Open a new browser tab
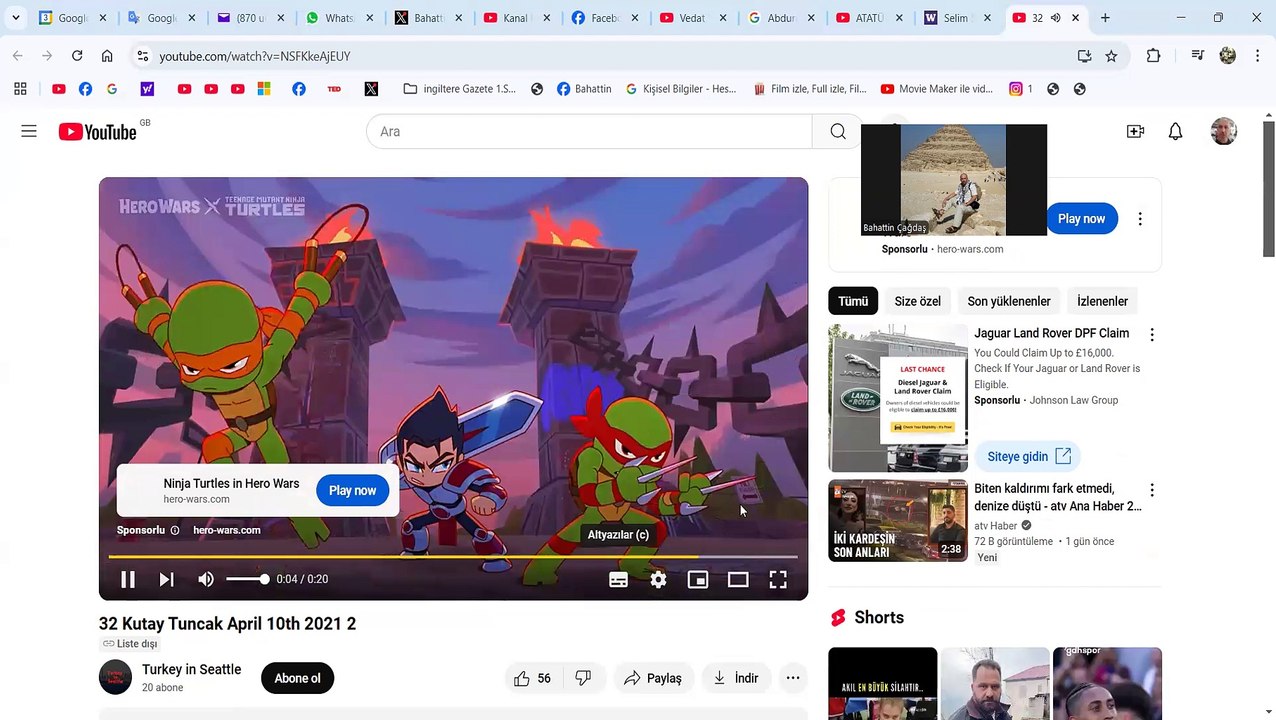The image size is (1276, 720). click(1105, 18)
